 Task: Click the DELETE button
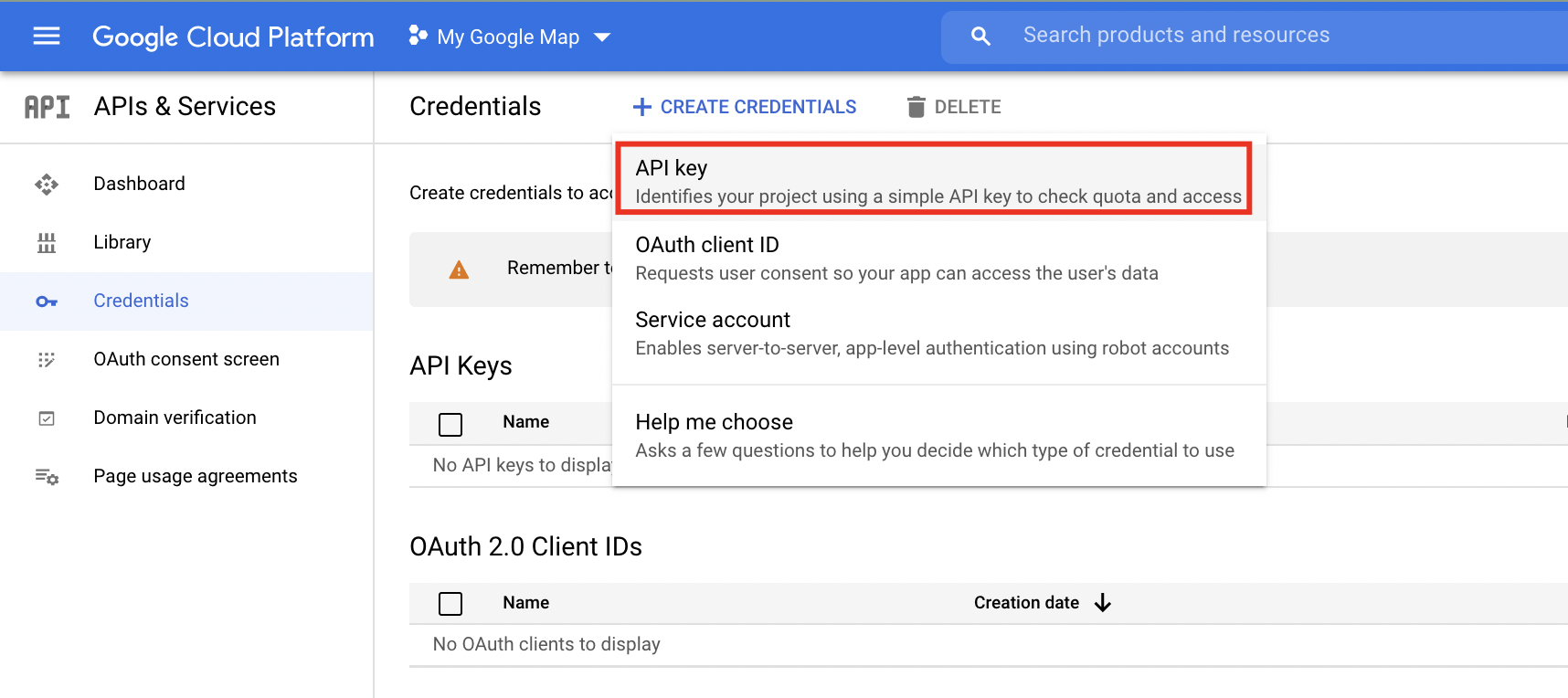coord(954,107)
